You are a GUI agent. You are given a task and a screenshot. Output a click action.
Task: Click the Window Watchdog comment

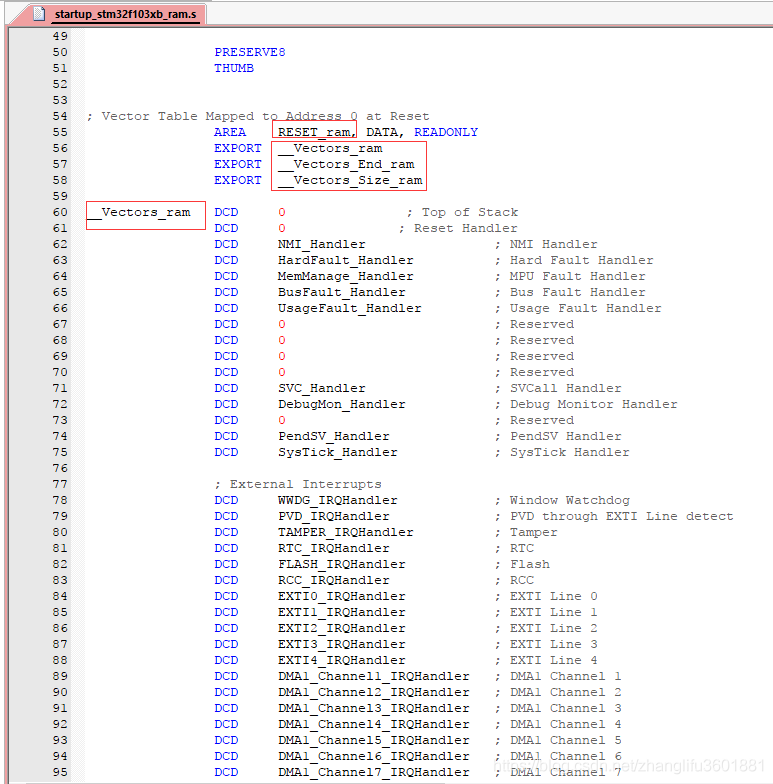562,500
